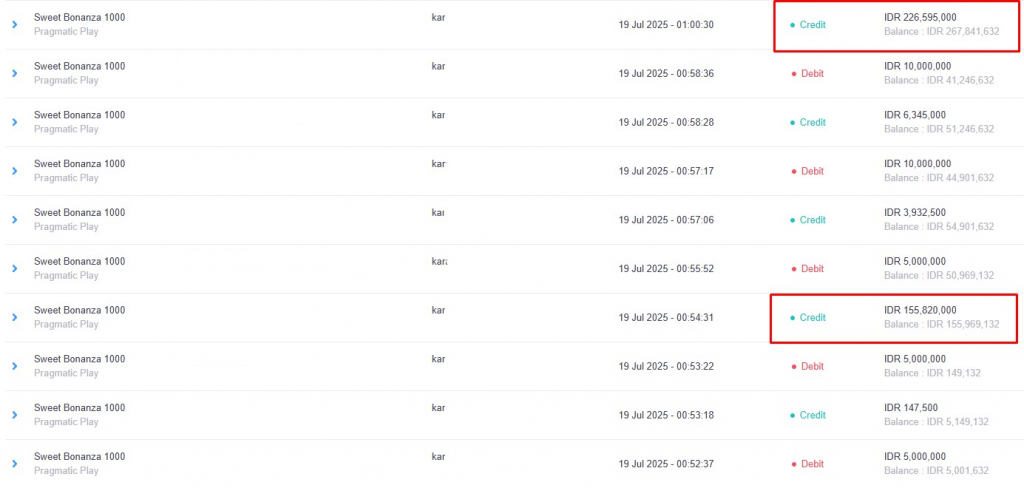Expand the 00:55:52 debit row chevron

coord(14,268)
